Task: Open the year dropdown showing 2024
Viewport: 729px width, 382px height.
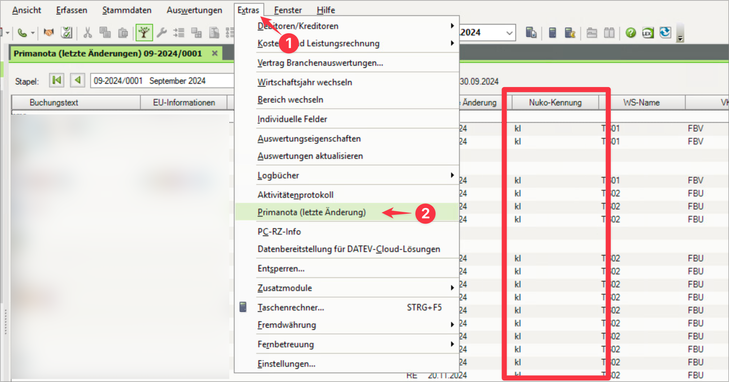Action: click(x=509, y=33)
